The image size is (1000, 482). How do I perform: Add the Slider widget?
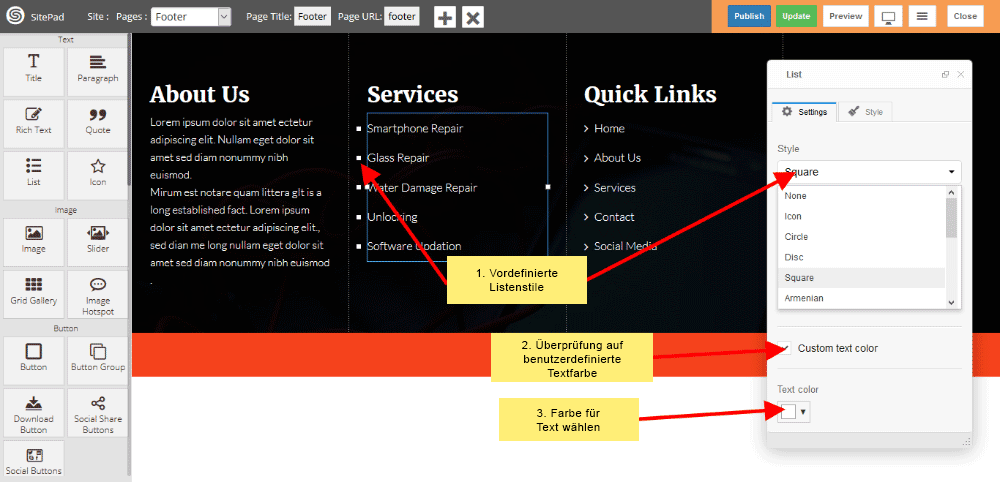tap(98, 242)
